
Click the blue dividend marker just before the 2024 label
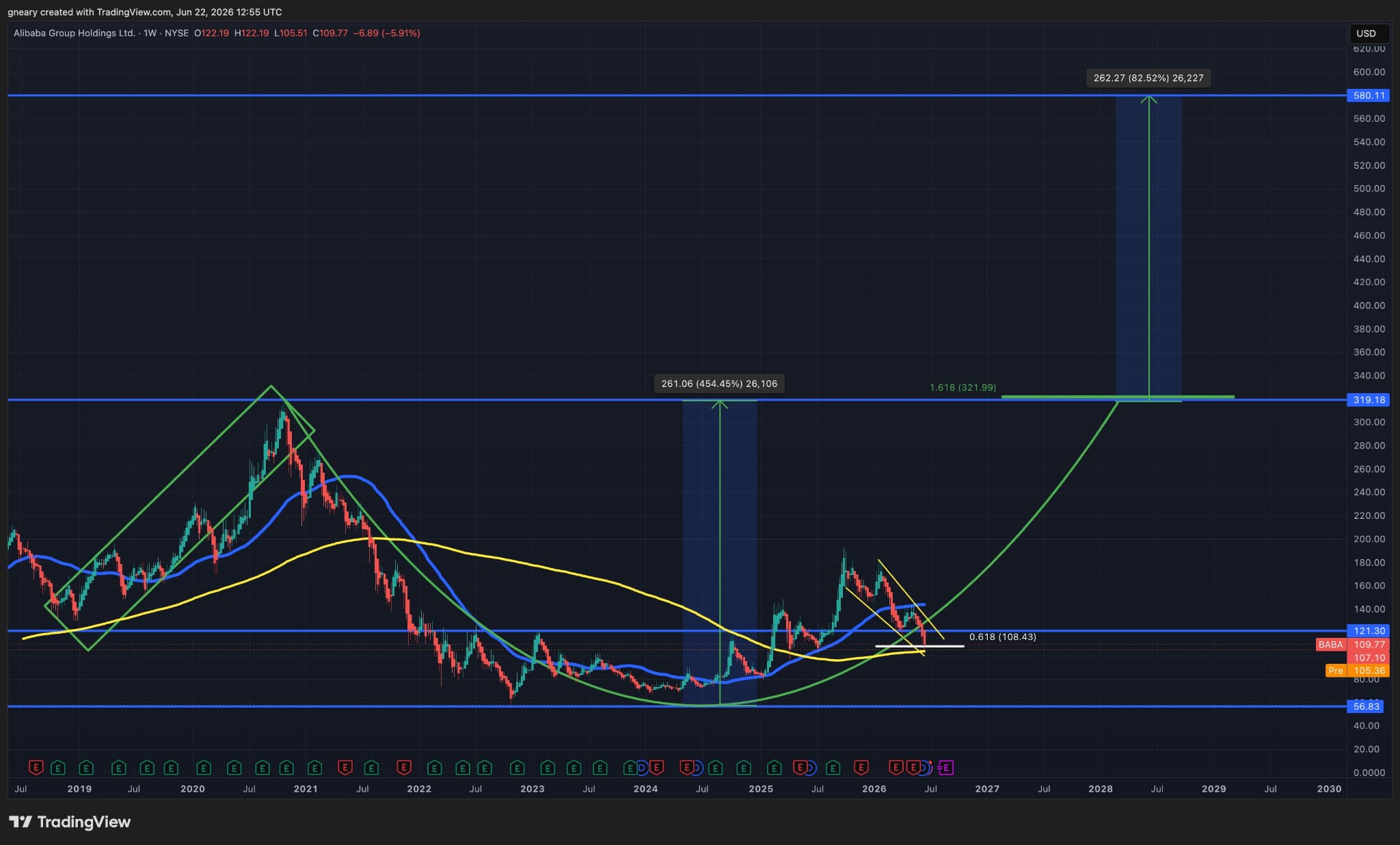[x=641, y=768]
